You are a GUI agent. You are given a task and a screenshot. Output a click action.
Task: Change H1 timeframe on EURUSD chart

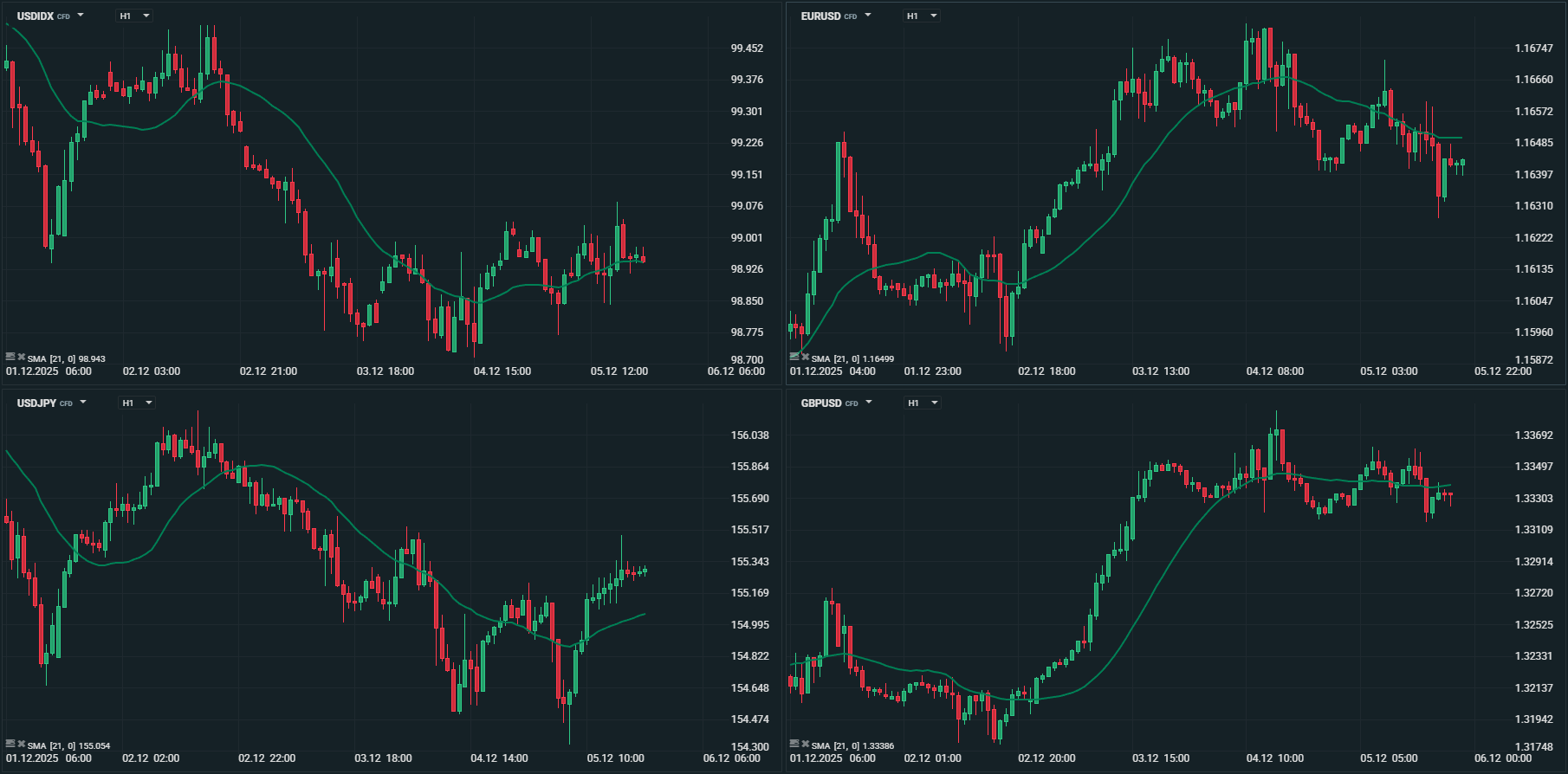click(921, 16)
